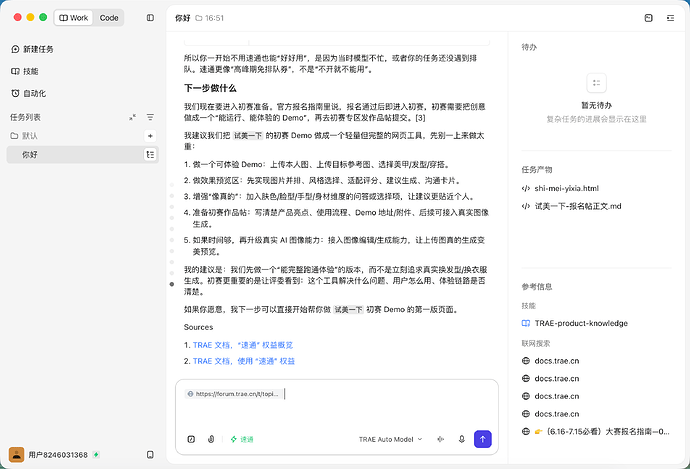Image resolution: width=690 pixels, height=469 pixels.
Task: Click the code icon beside 试美一下-报名帖正文.md
Action: [x=526, y=206]
